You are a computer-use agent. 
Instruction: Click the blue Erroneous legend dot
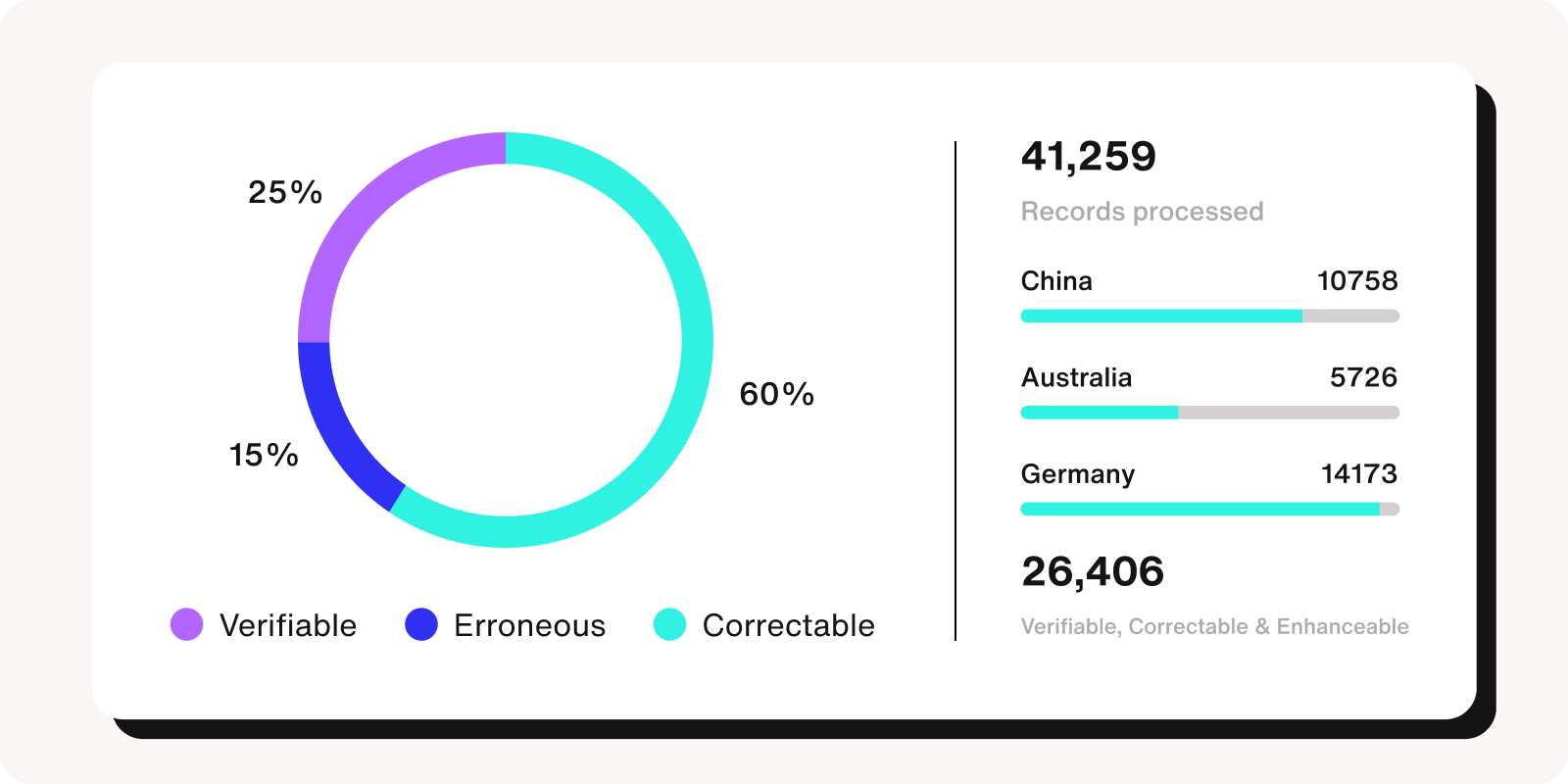[x=421, y=624]
